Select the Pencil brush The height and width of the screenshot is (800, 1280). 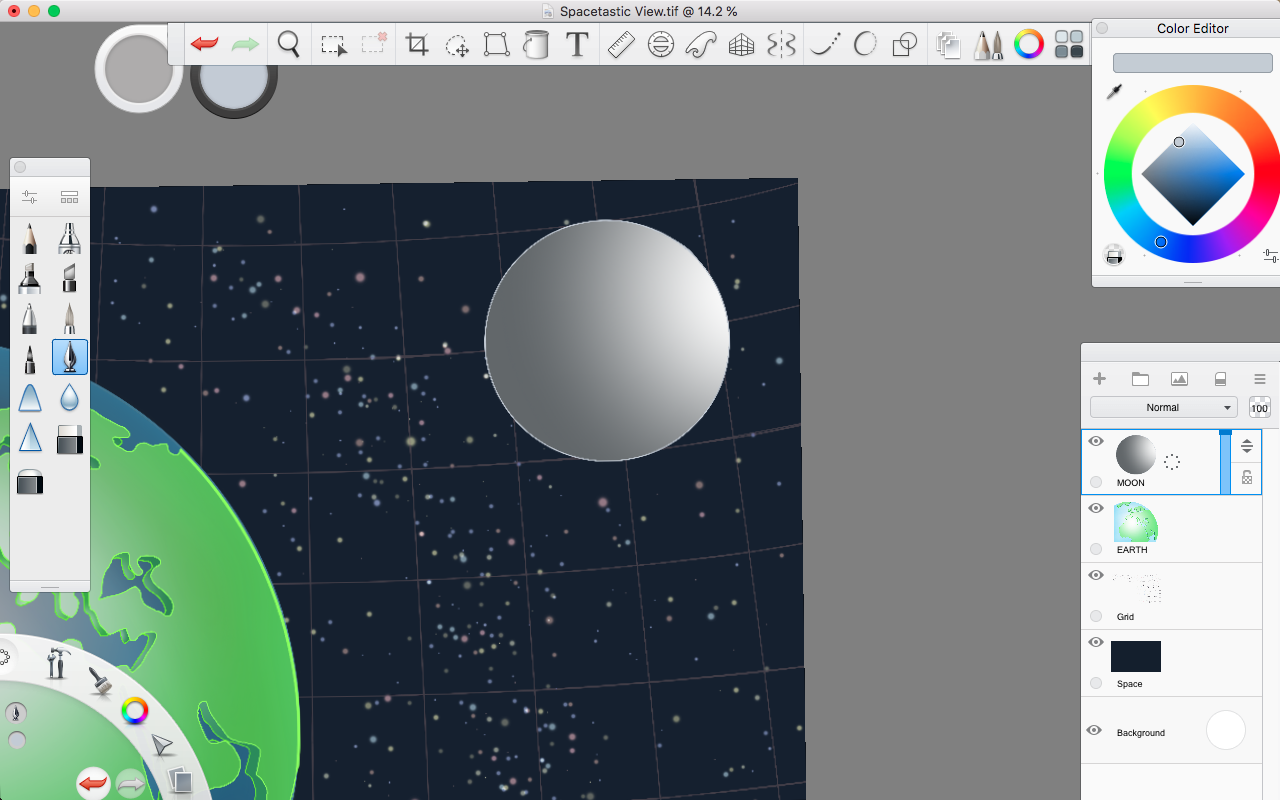pos(29,237)
